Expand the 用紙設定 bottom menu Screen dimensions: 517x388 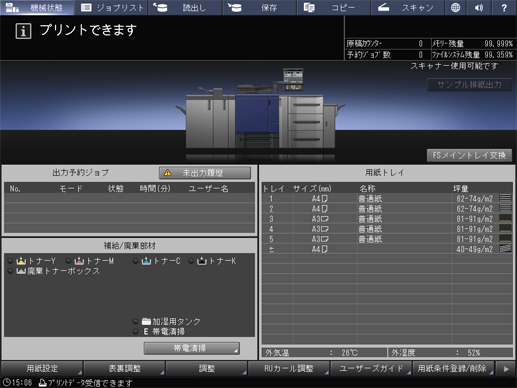coord(42,368)
